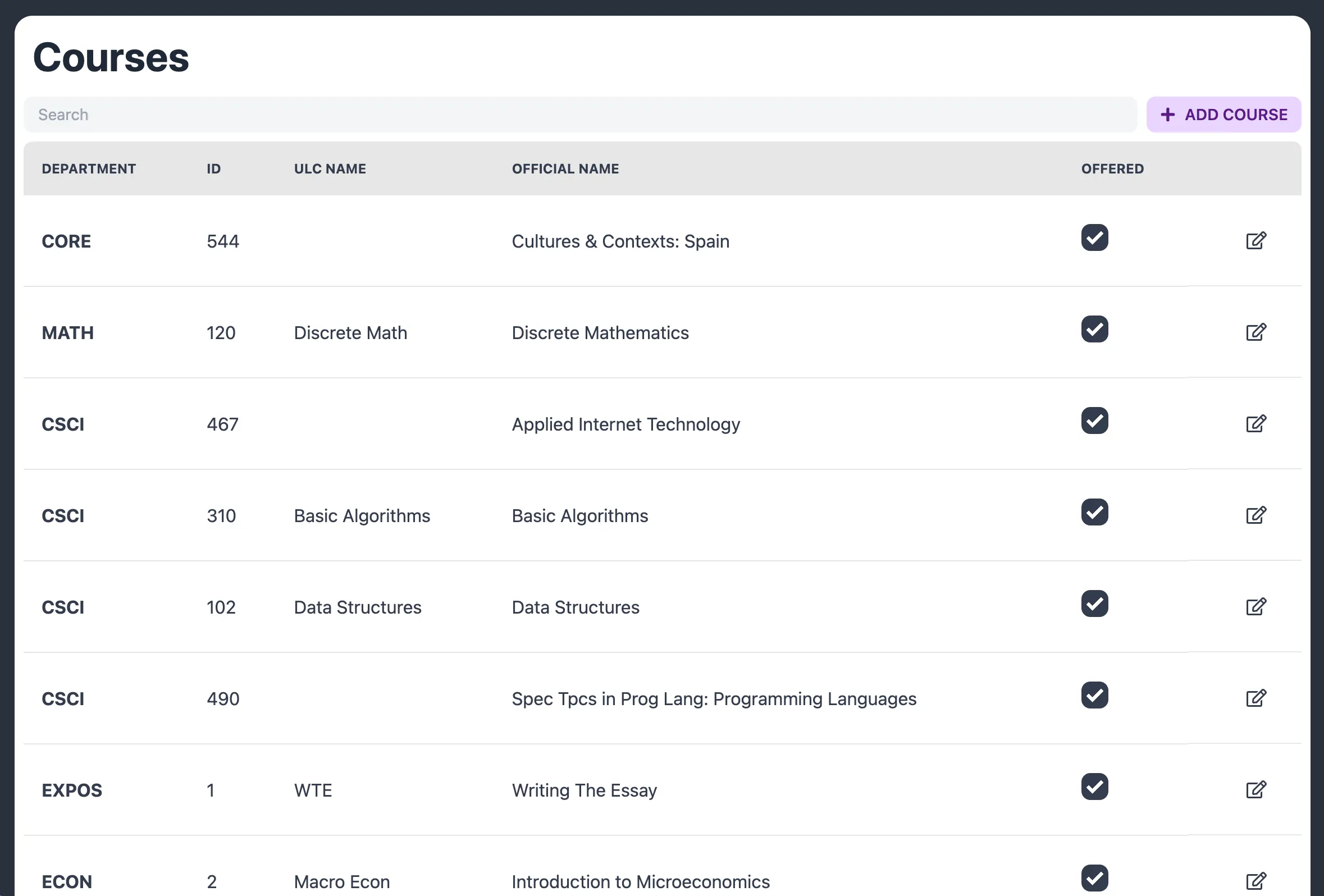Click the plus icon on Add Course

coord(1168,114)
